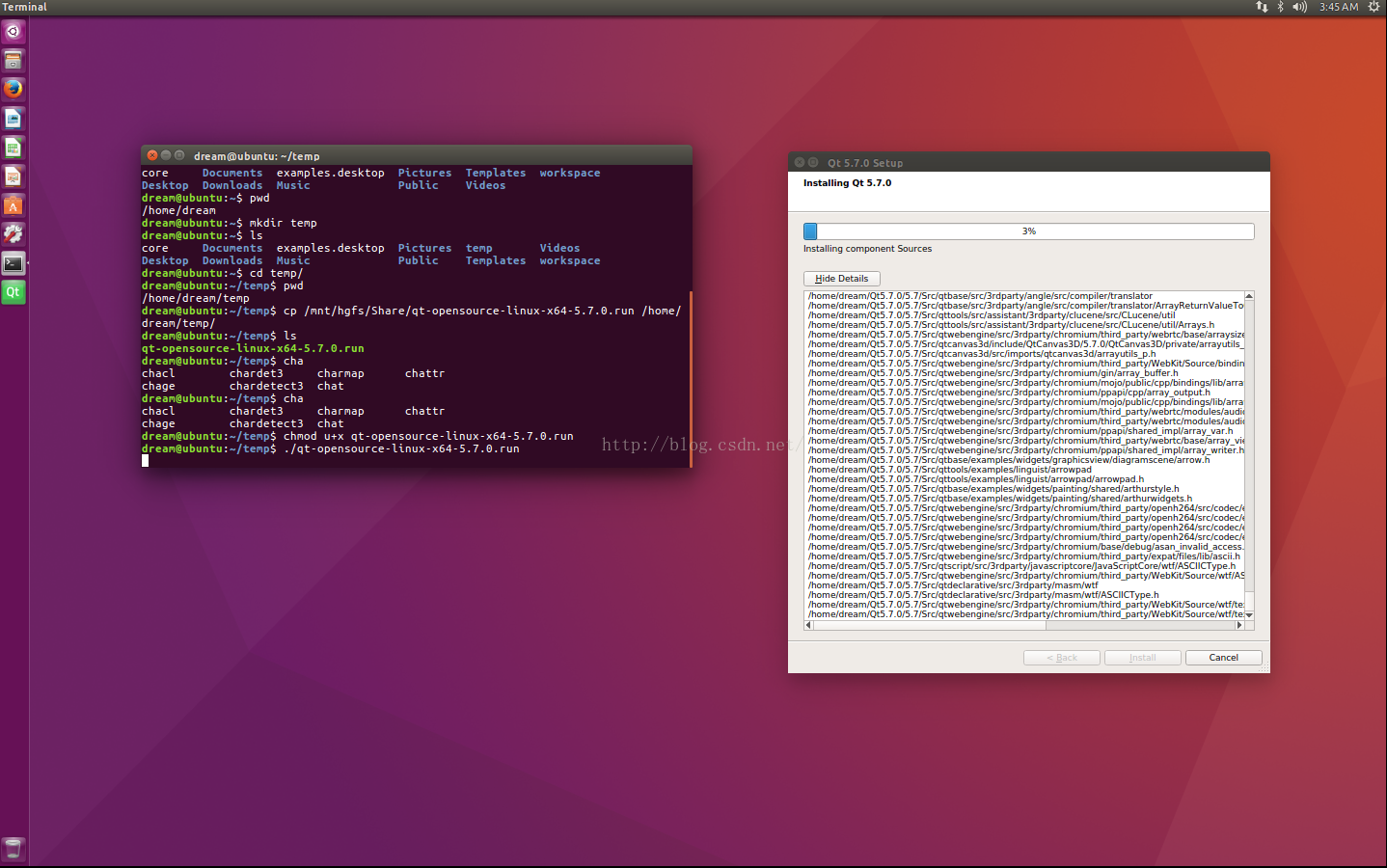Click the array_buffer.h log line

[x=993, y=373]
